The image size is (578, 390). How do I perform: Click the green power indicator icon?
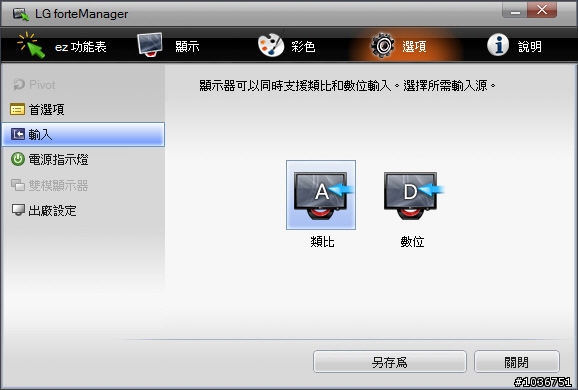pyautogui.click(x=18, y=160)
